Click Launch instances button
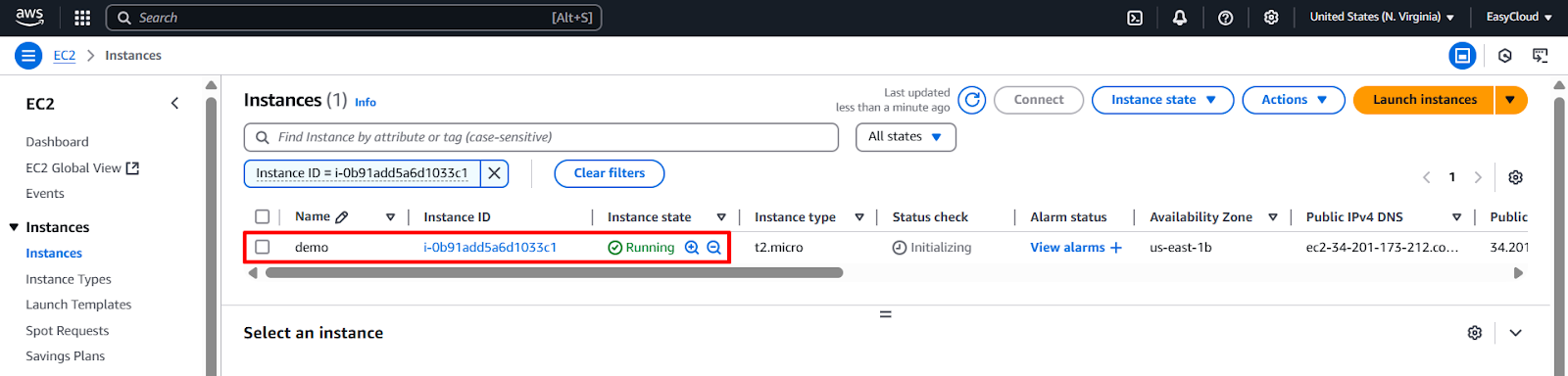1568x376 pixels. (1424, 100)
